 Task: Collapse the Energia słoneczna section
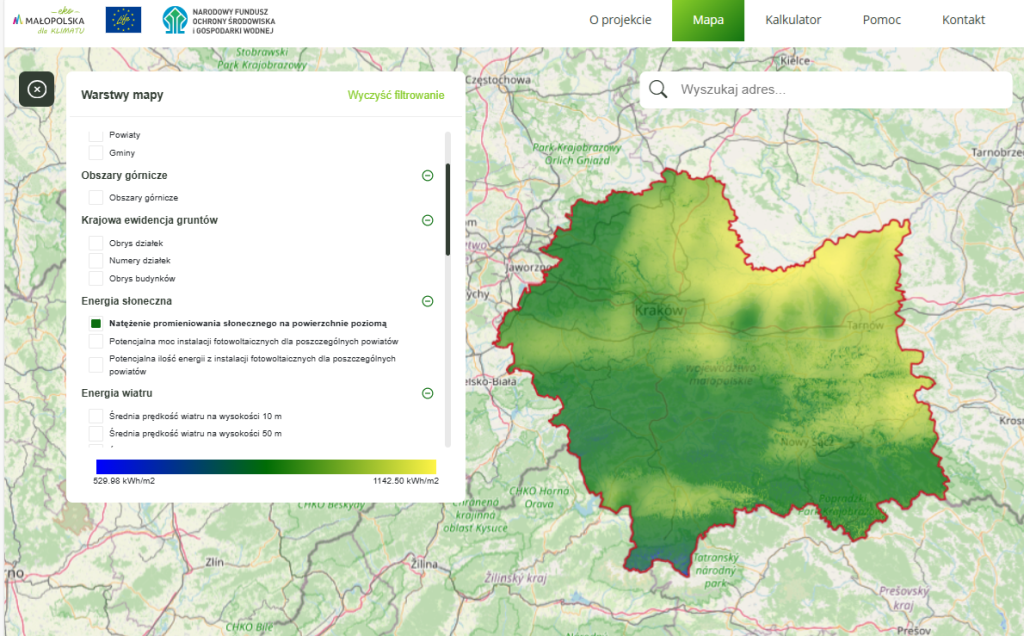427,300
